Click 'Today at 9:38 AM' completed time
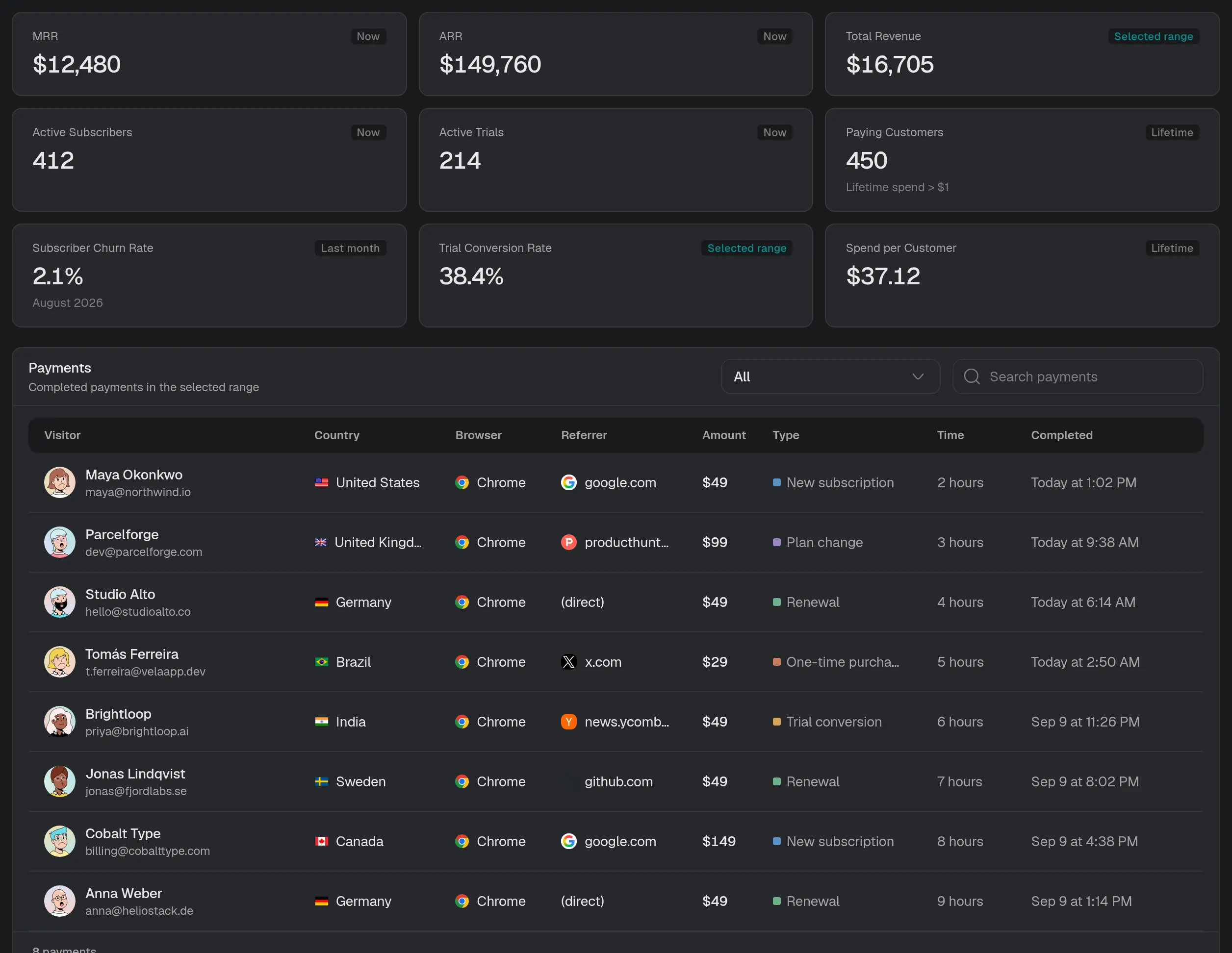 tap(1084, 543)
